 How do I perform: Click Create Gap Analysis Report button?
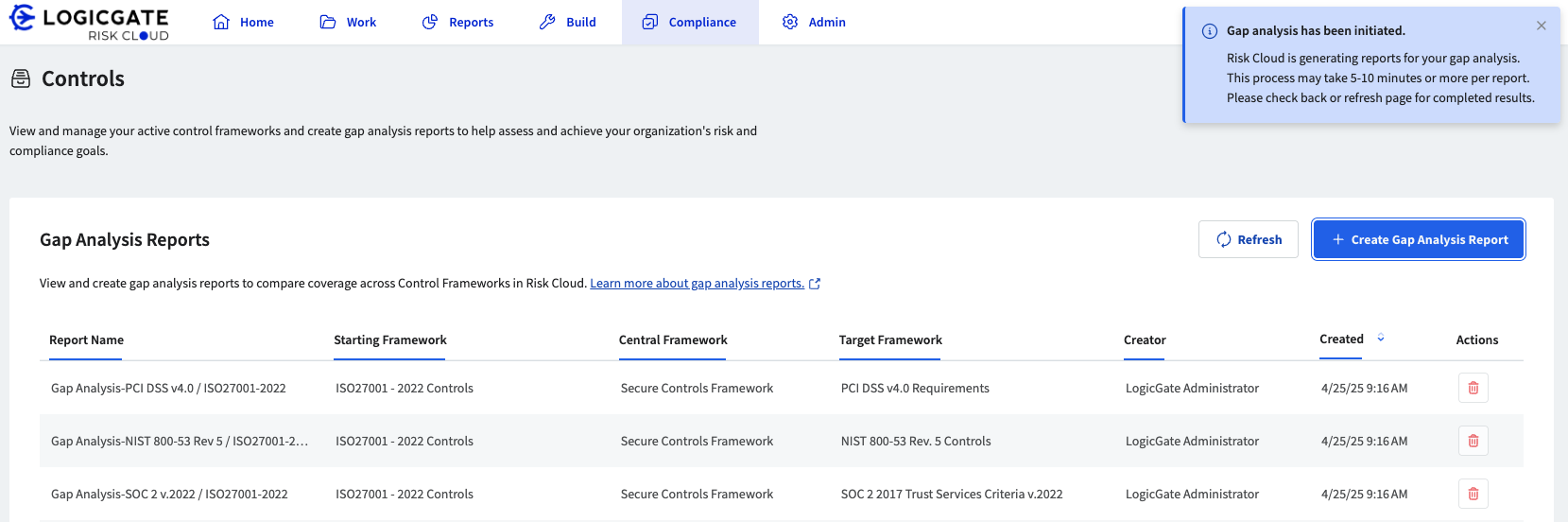tap(1419, 239)
